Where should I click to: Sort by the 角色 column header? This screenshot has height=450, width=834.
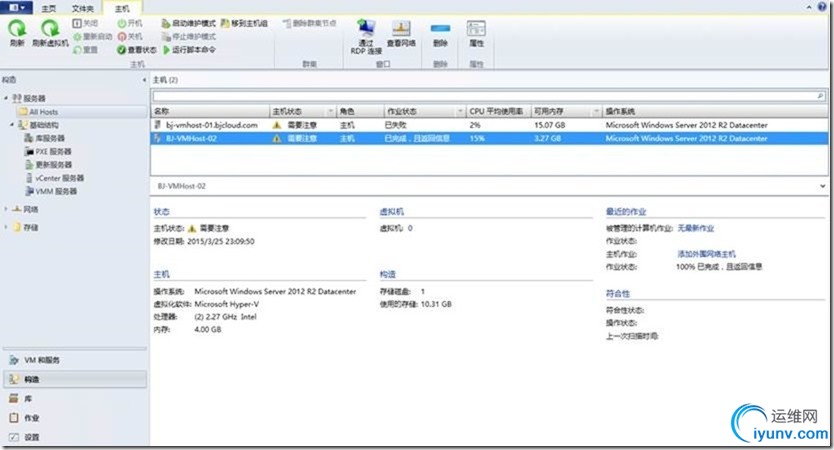pyautogui.click(x=360, y=111)
